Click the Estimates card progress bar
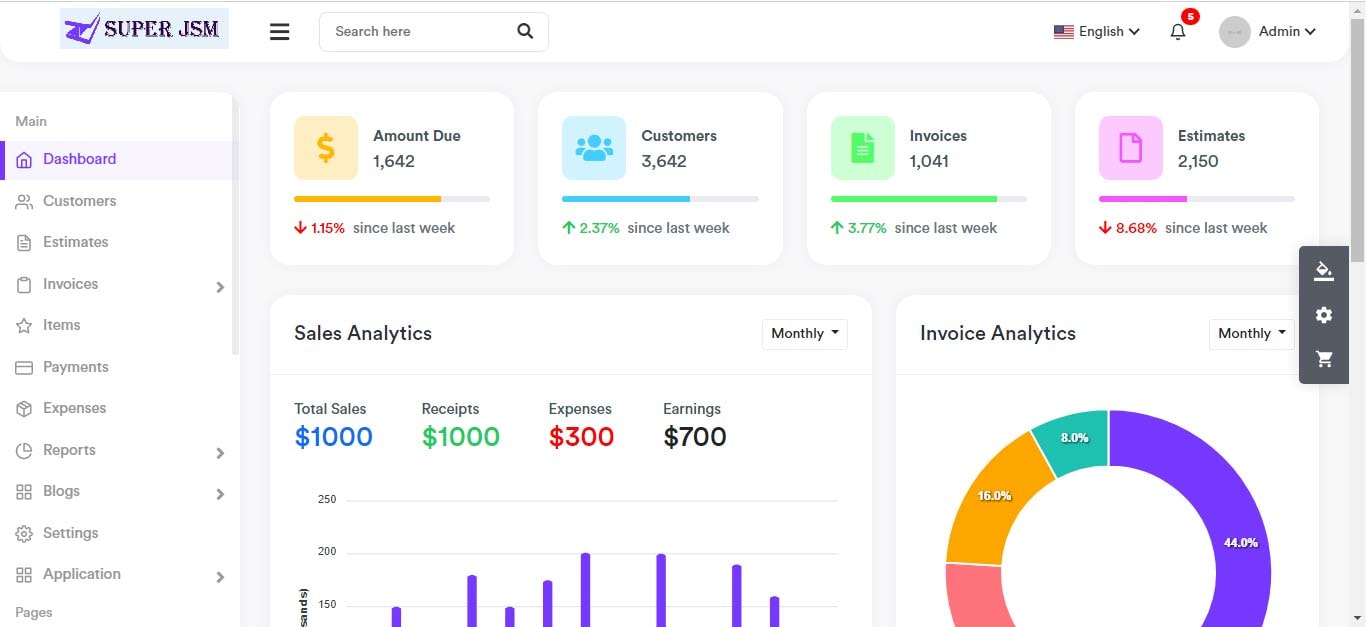 pos(1197,199)
